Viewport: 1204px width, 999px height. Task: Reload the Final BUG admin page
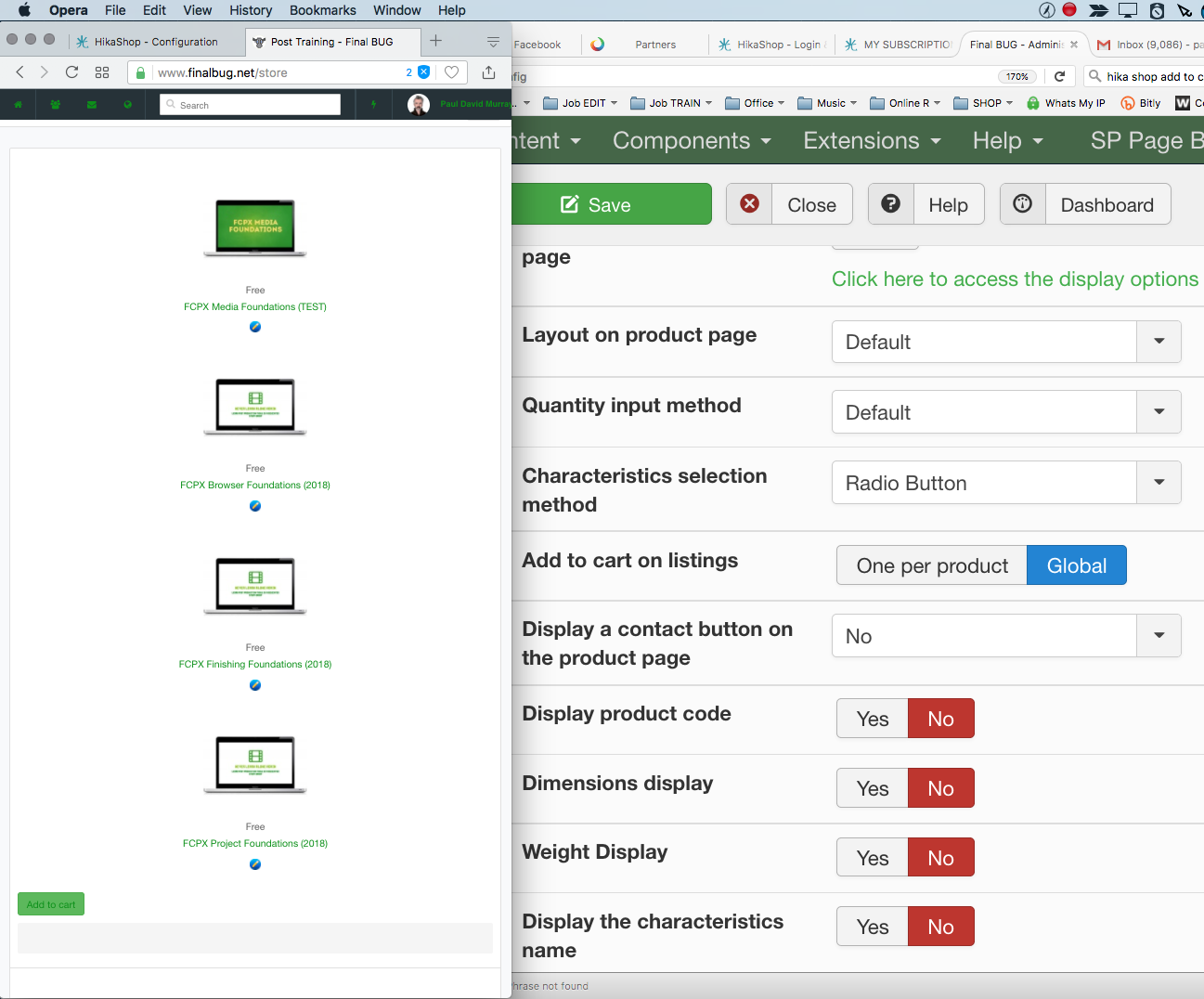click(1059, 76)
